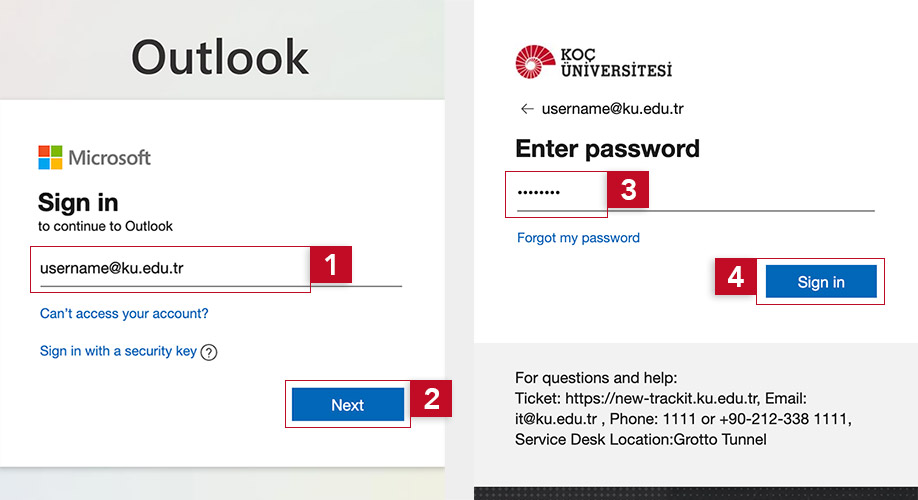Click the "Enter password" heading
Image resolution: width=918 pixels, height=500 pixels.
(607, 149)
